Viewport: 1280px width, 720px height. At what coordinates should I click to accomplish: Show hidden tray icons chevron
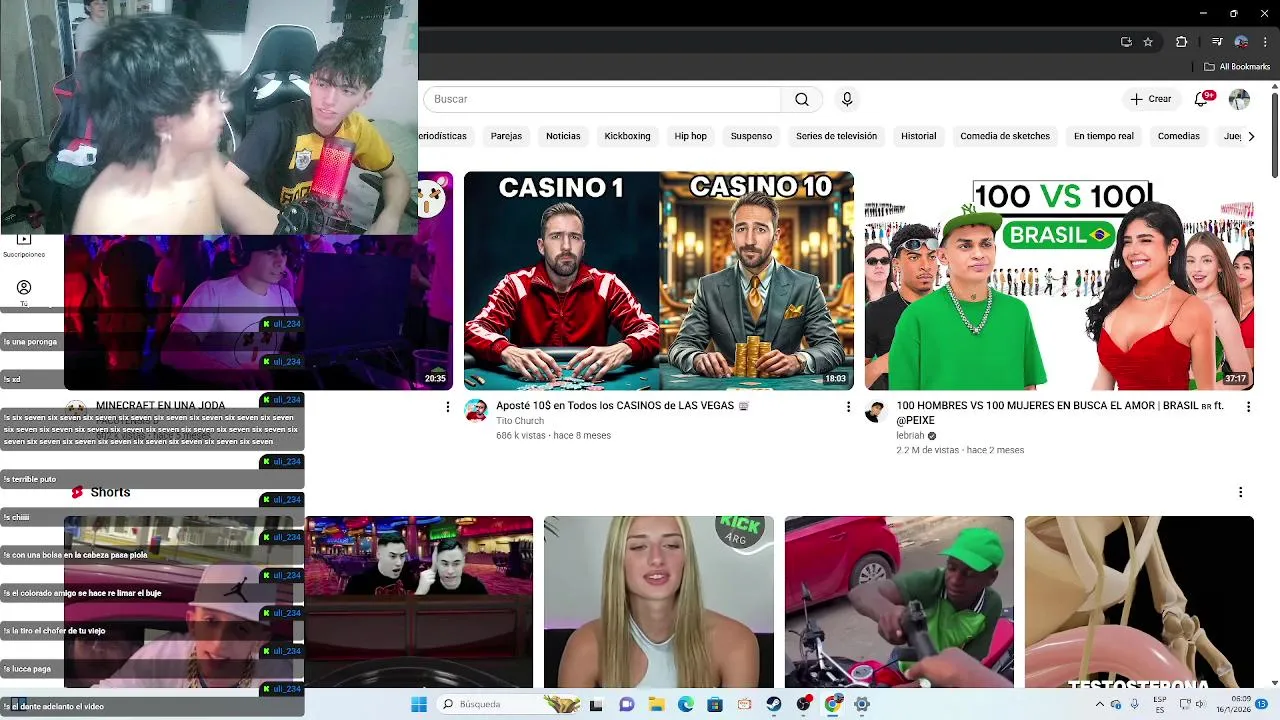1100,705
